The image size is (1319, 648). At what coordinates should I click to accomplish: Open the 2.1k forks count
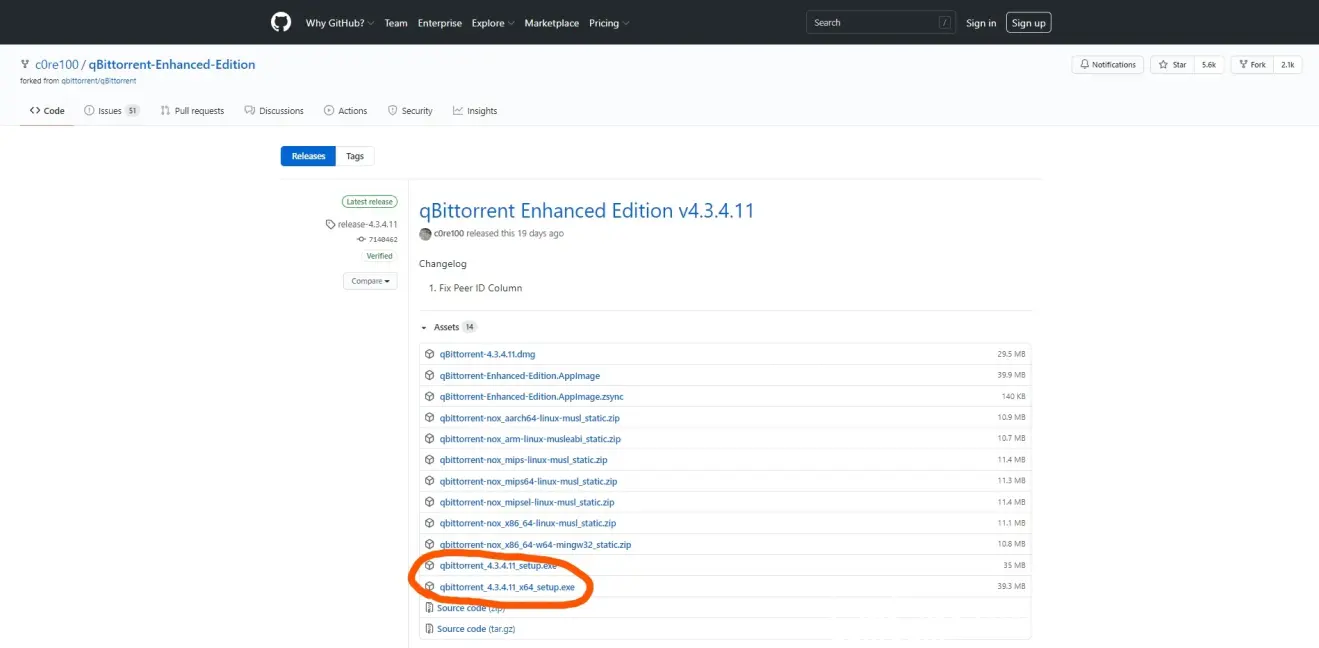[1287, 65]
